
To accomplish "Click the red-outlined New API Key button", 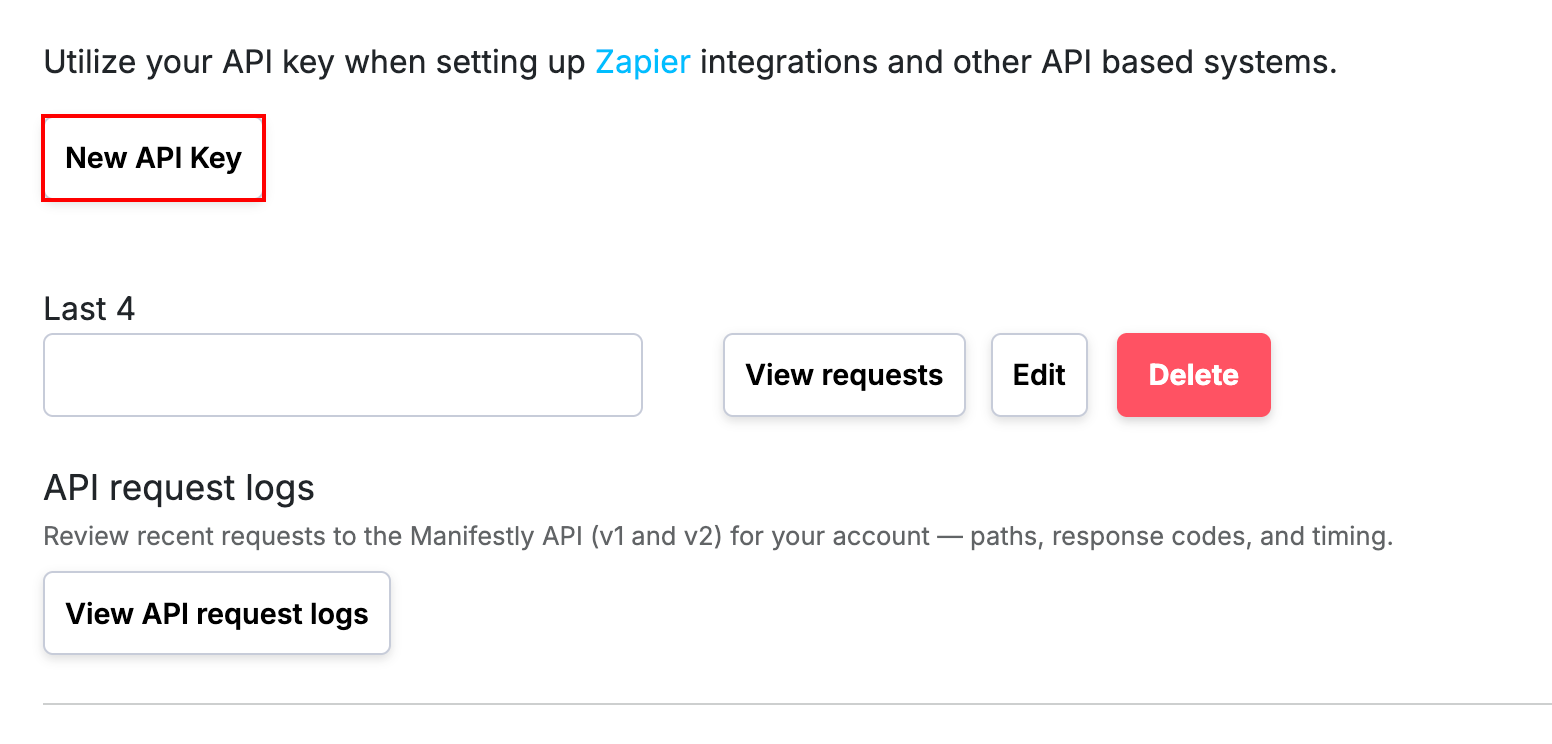I will coord(153,158).
